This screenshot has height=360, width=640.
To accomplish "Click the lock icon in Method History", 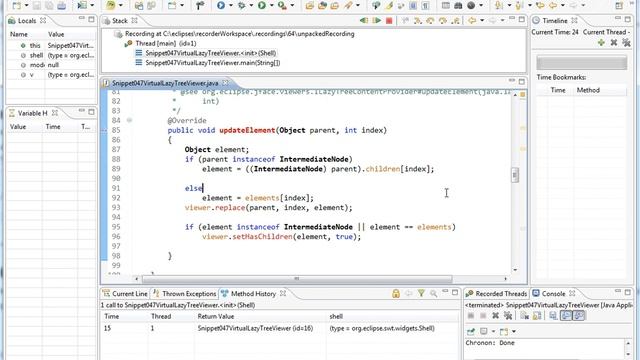I will pyautogui.click(x=396, y=293).
